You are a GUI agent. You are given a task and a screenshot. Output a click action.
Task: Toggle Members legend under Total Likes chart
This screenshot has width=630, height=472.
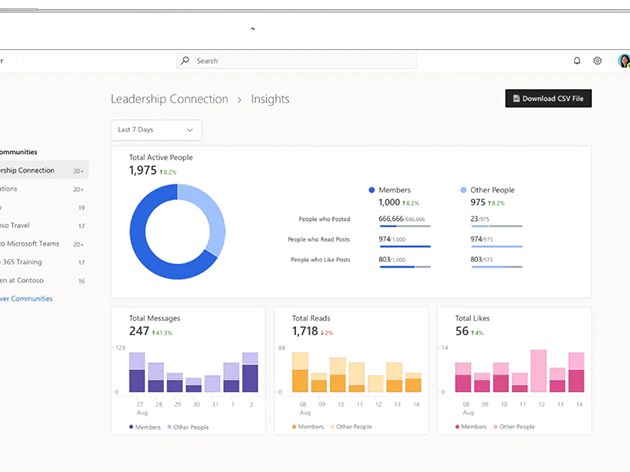(474, 427)
